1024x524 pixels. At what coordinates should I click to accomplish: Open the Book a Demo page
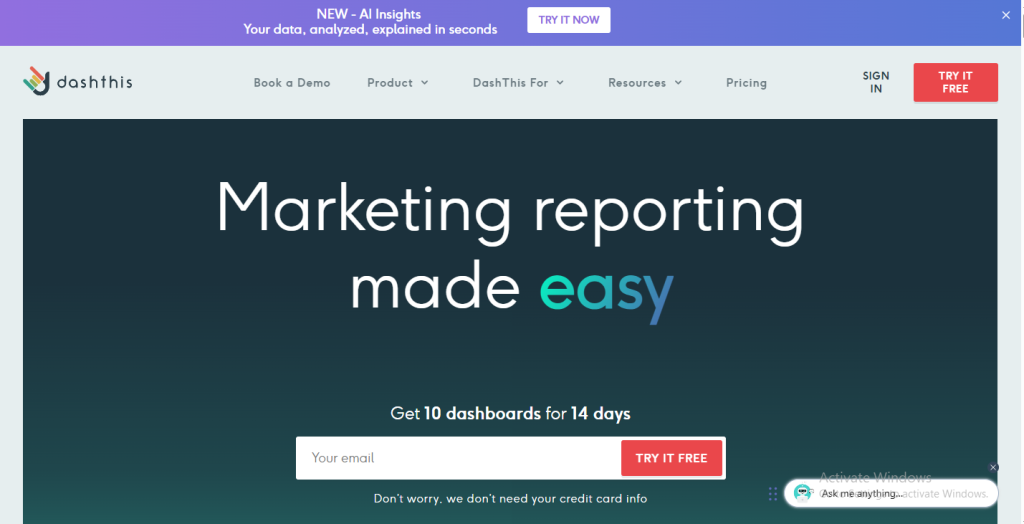click(292, 83)
